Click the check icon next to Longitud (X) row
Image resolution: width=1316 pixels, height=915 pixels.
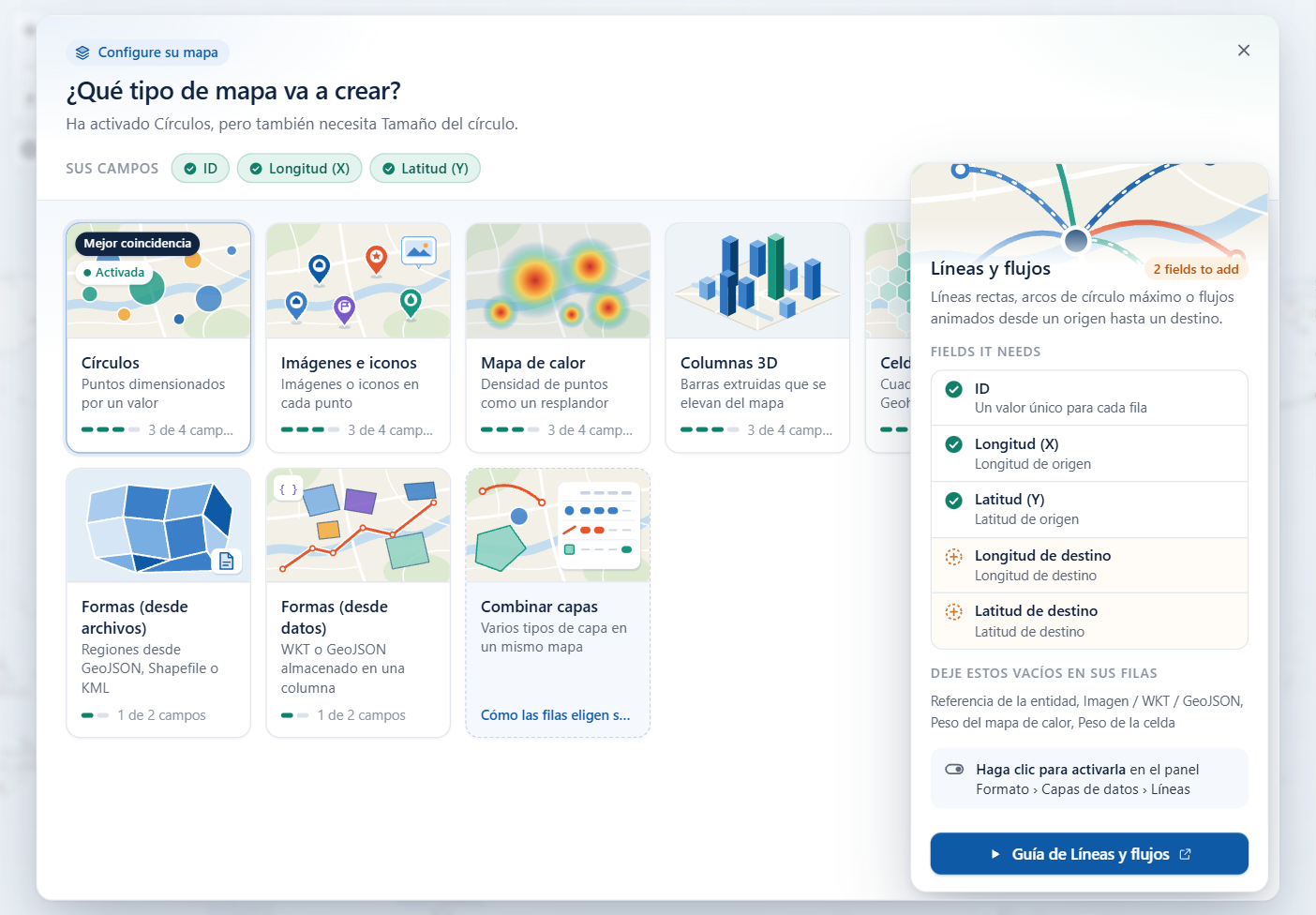point(953,444)
